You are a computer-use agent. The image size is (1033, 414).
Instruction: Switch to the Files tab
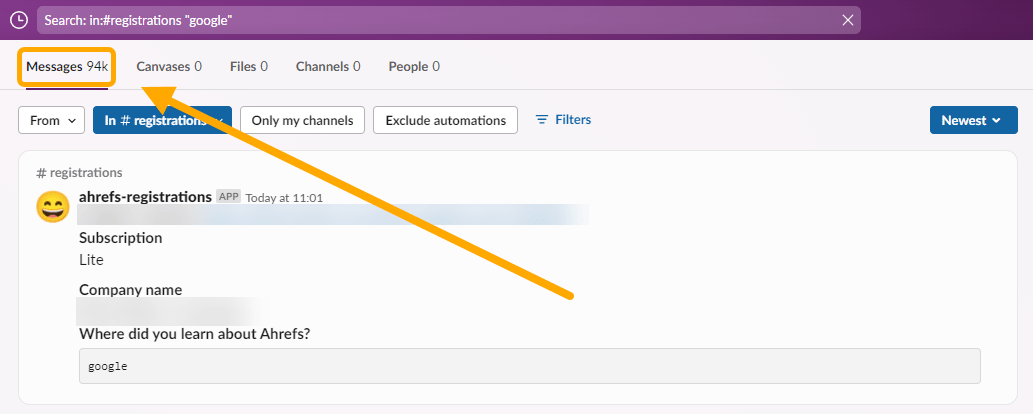coord(248,67)
